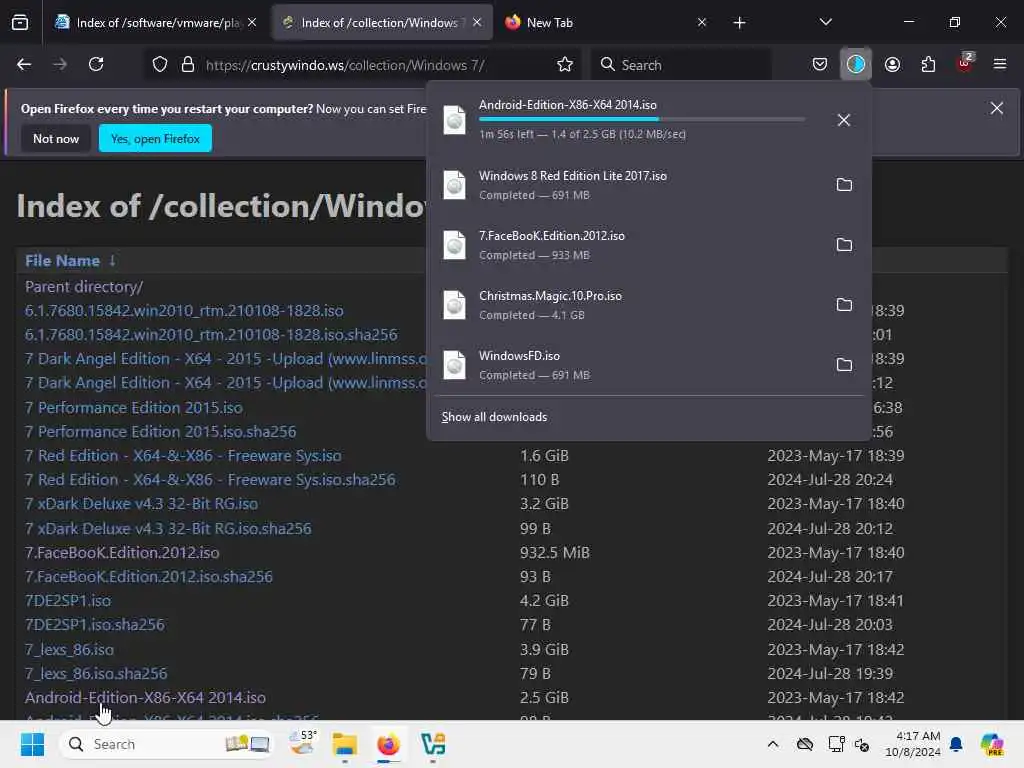Open Extensions puzzle icon

coord(928,64)
